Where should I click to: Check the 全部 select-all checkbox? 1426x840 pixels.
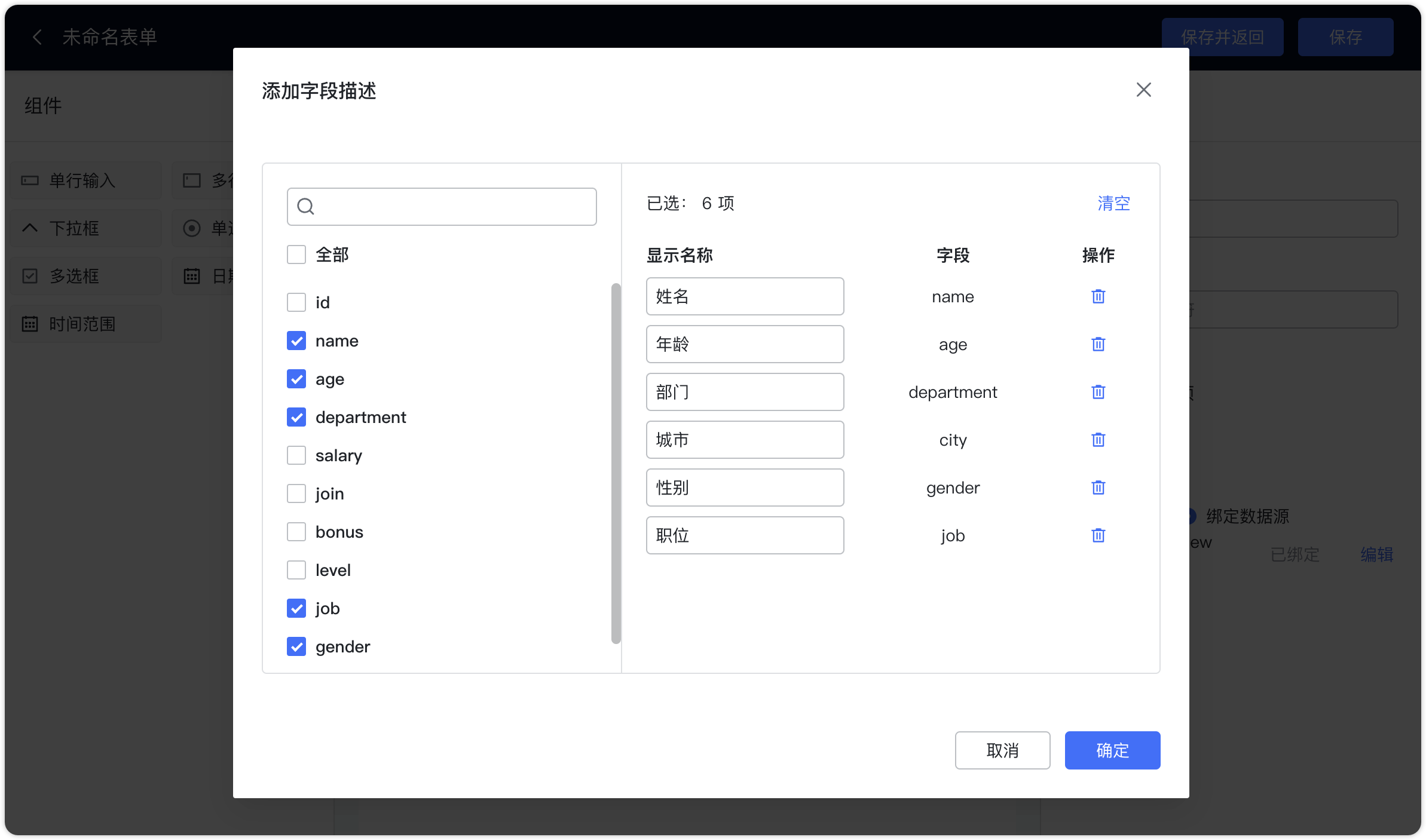296,255
